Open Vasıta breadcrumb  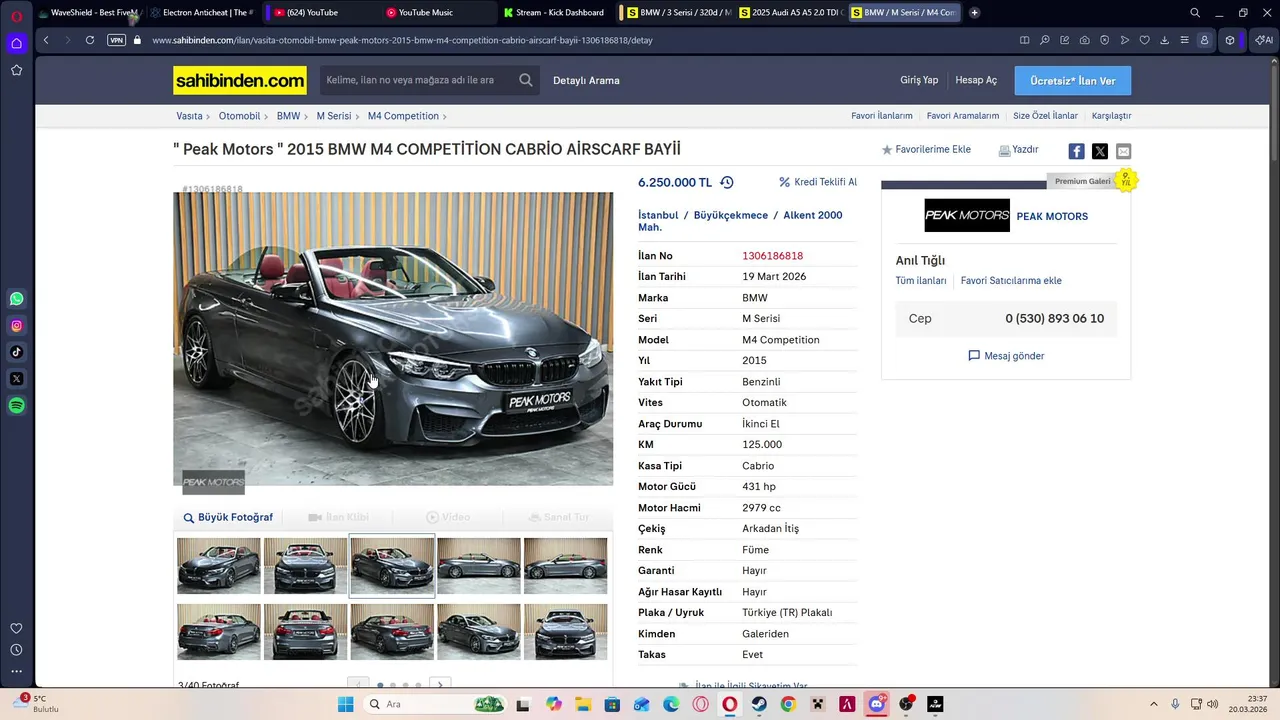click(189, 116)
